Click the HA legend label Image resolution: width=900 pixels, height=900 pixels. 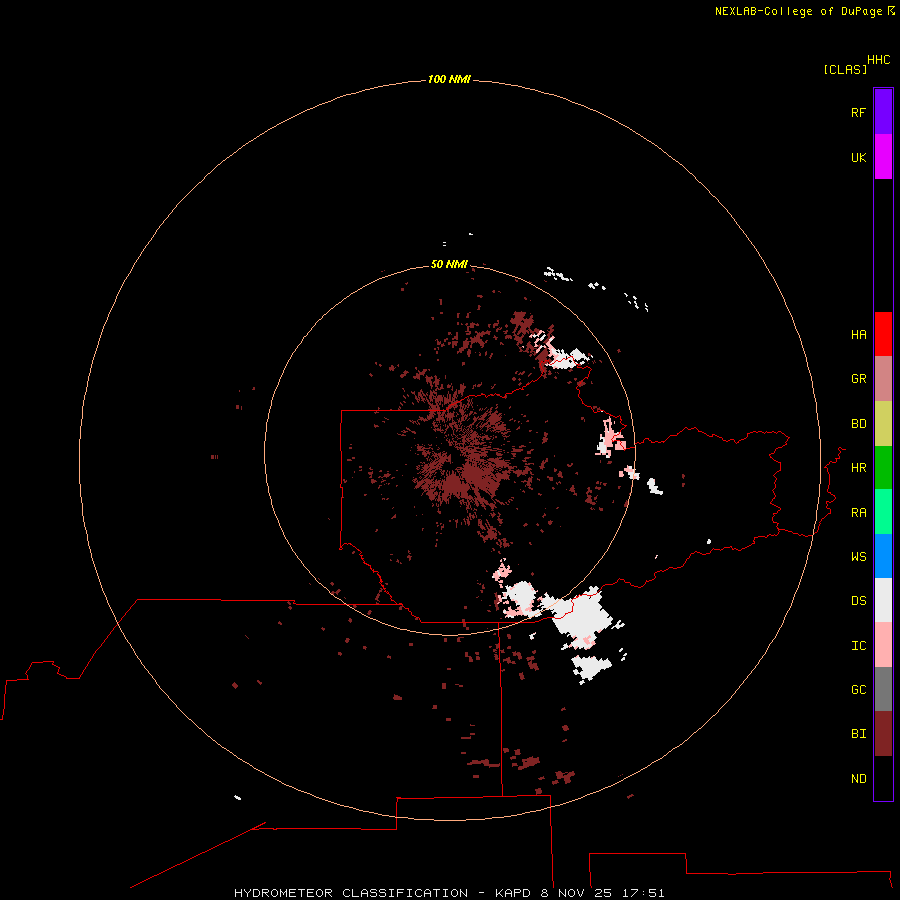(x=858, y=334)
